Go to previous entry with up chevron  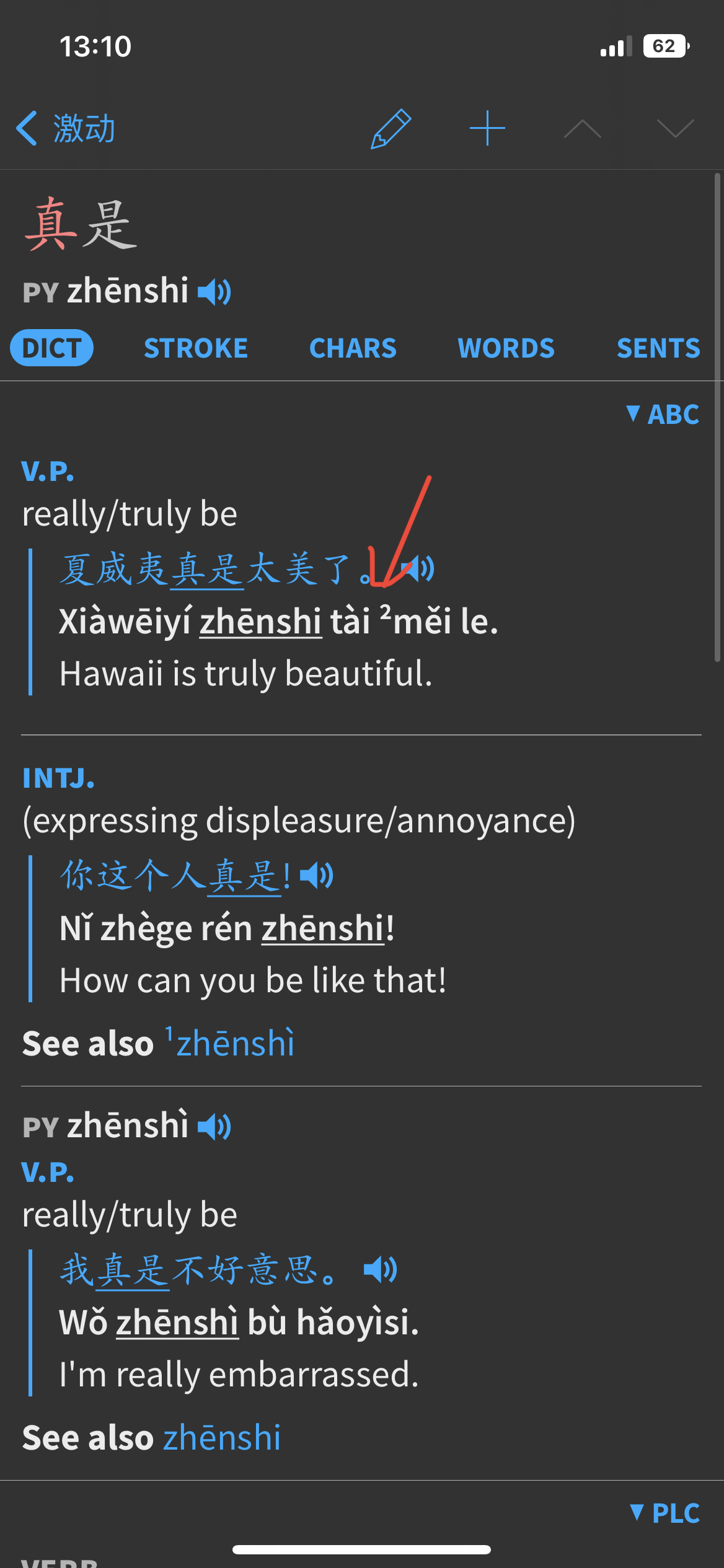point(582,129)
